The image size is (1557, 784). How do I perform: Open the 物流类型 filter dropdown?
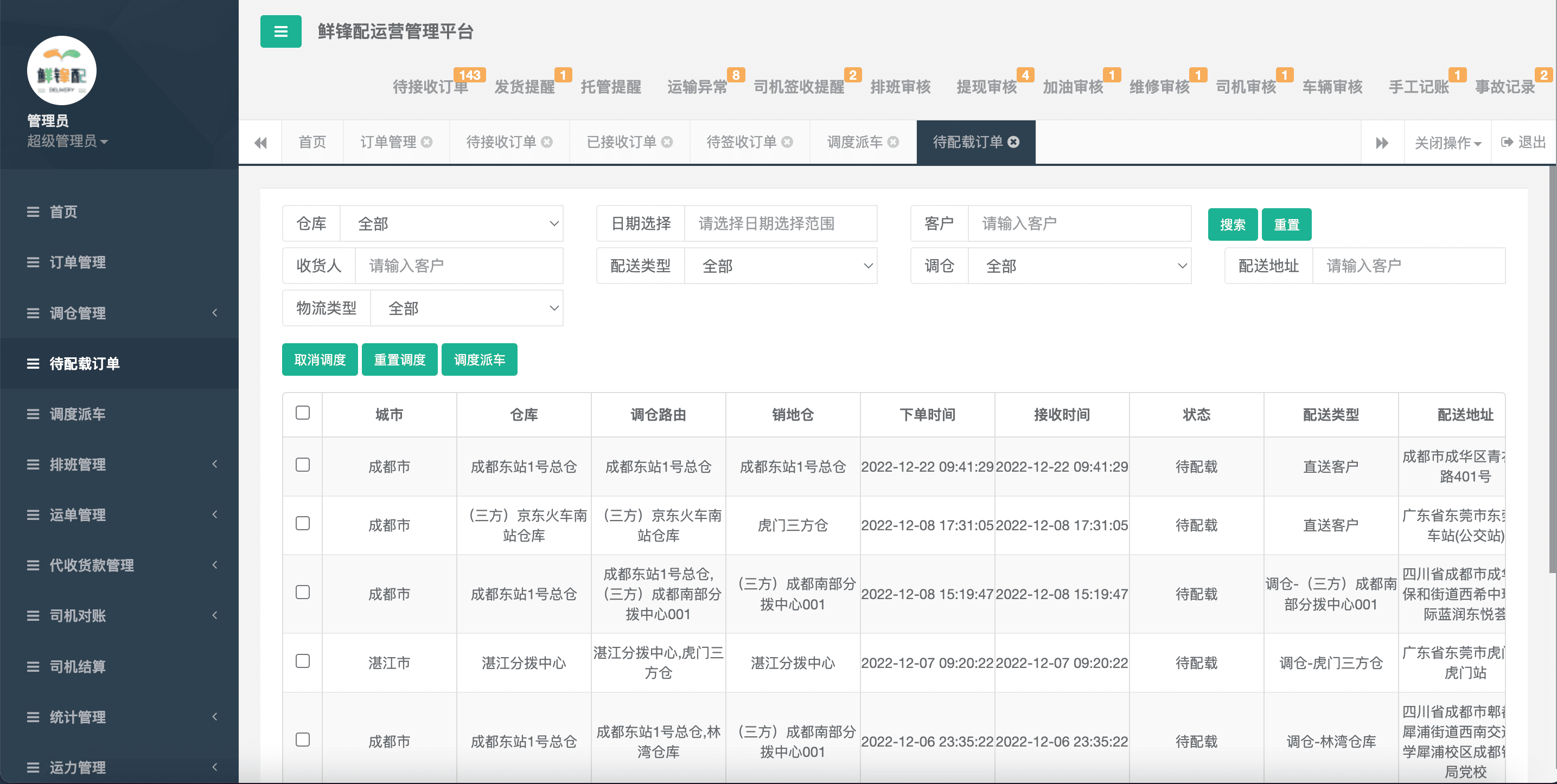467,308
